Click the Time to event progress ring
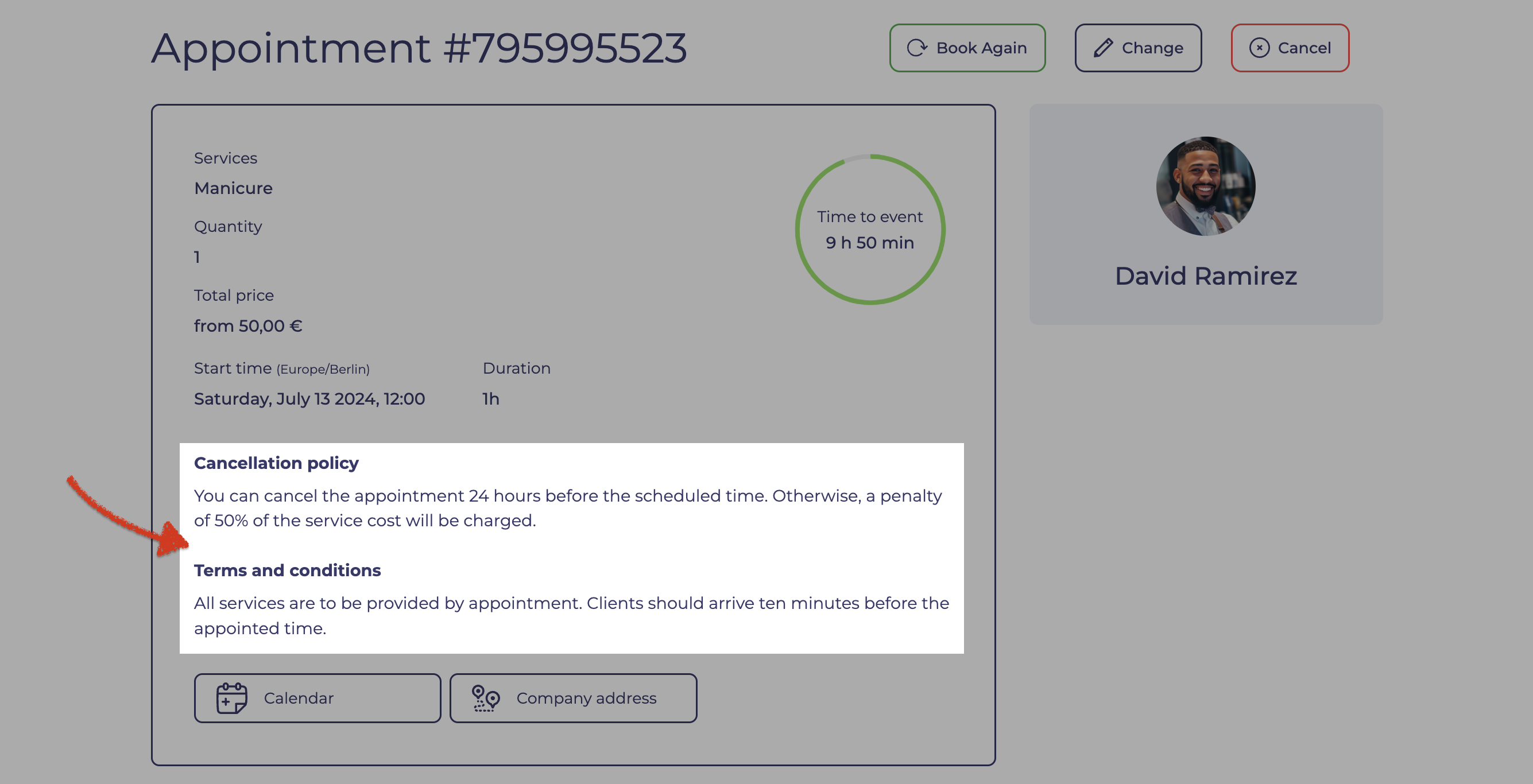Viewport: 1533px width, 784px height. point(870,230)
